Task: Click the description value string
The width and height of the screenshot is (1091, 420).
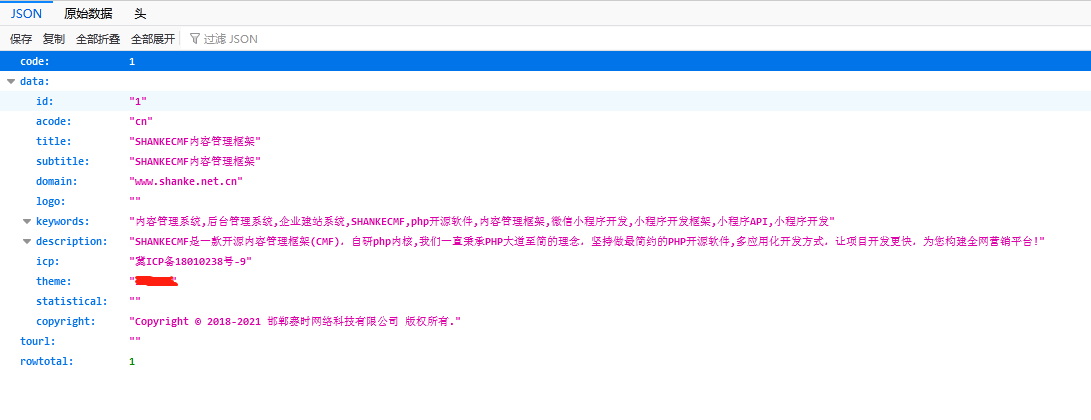Action: pyautogui.click(x=587, y=242)
